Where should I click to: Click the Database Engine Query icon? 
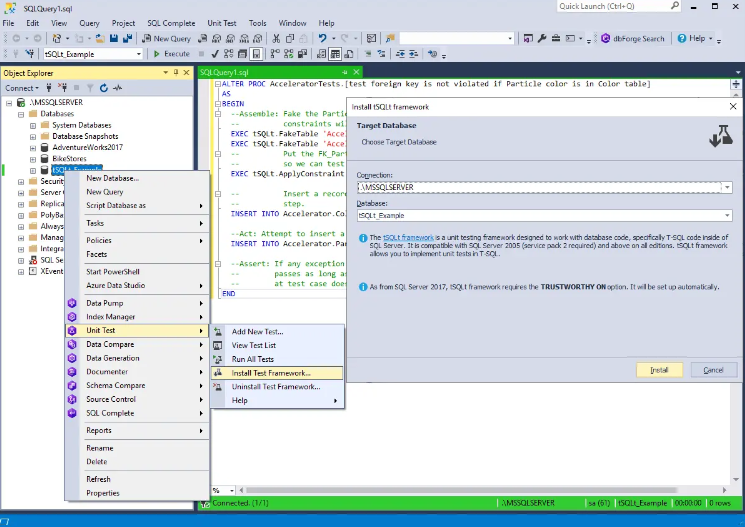(x=203, y=38)
